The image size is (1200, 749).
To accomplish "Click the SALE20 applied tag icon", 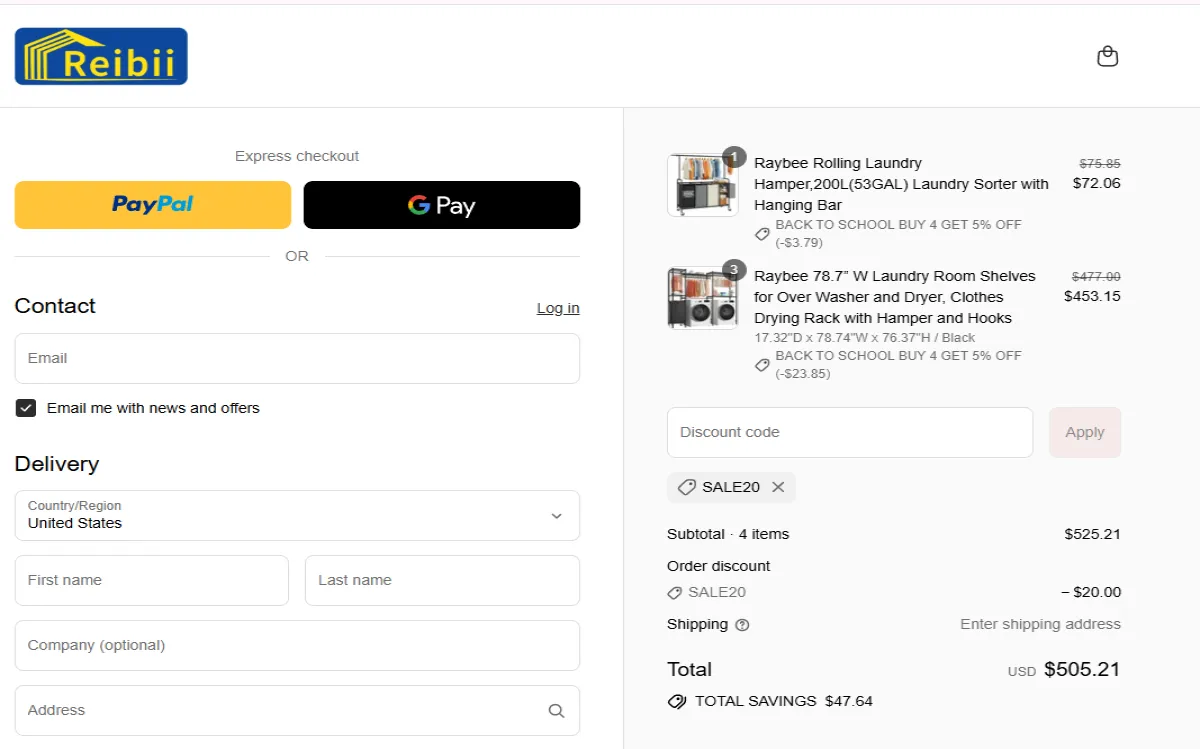I will click(x=686, y=487).
